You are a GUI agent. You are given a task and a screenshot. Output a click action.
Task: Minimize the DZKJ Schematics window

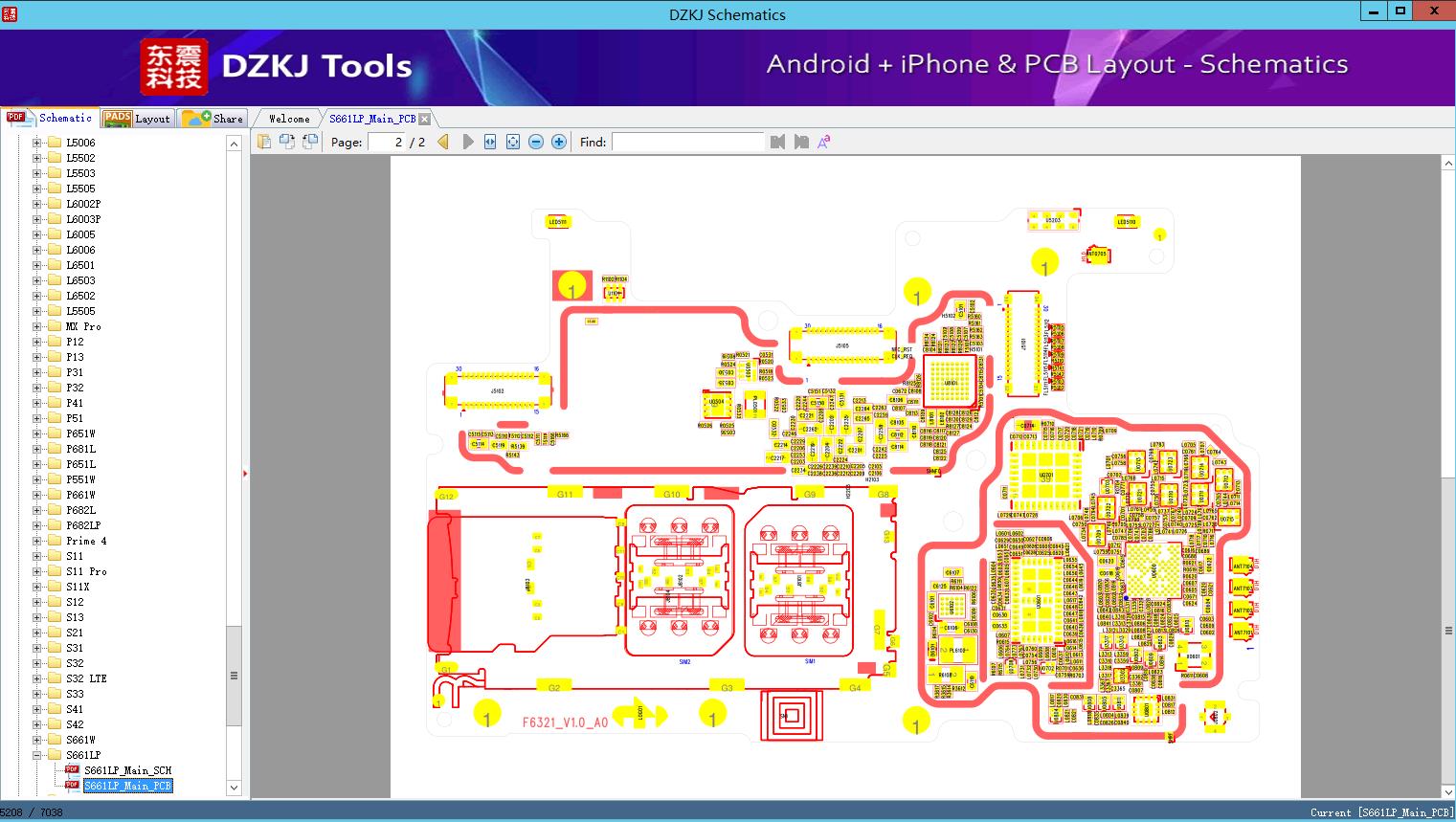click(x=1374, y=11)
